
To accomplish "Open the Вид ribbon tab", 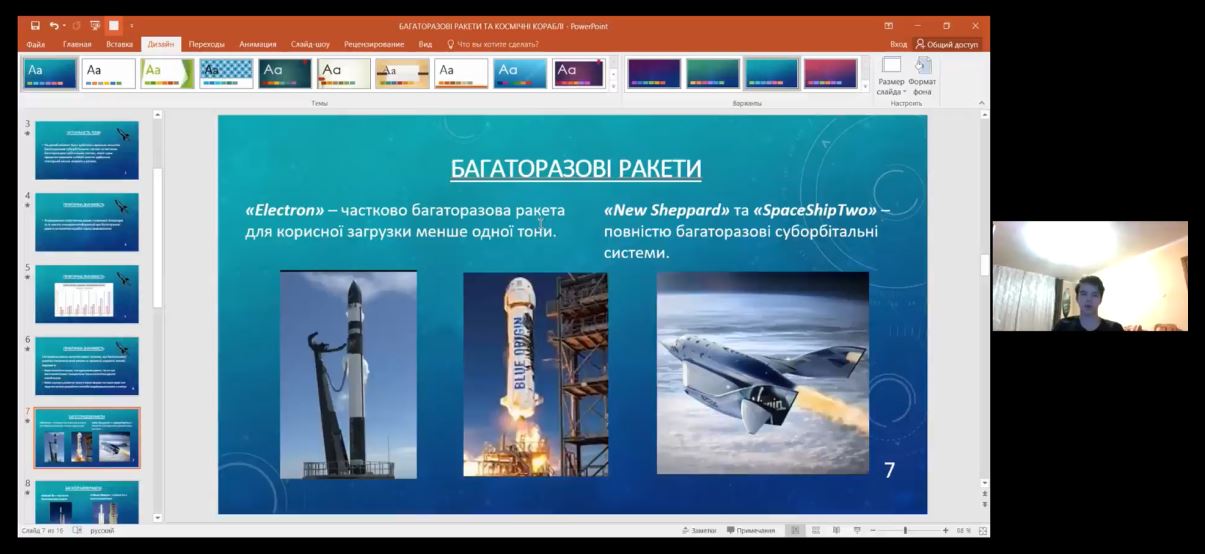I will point(425,44).
